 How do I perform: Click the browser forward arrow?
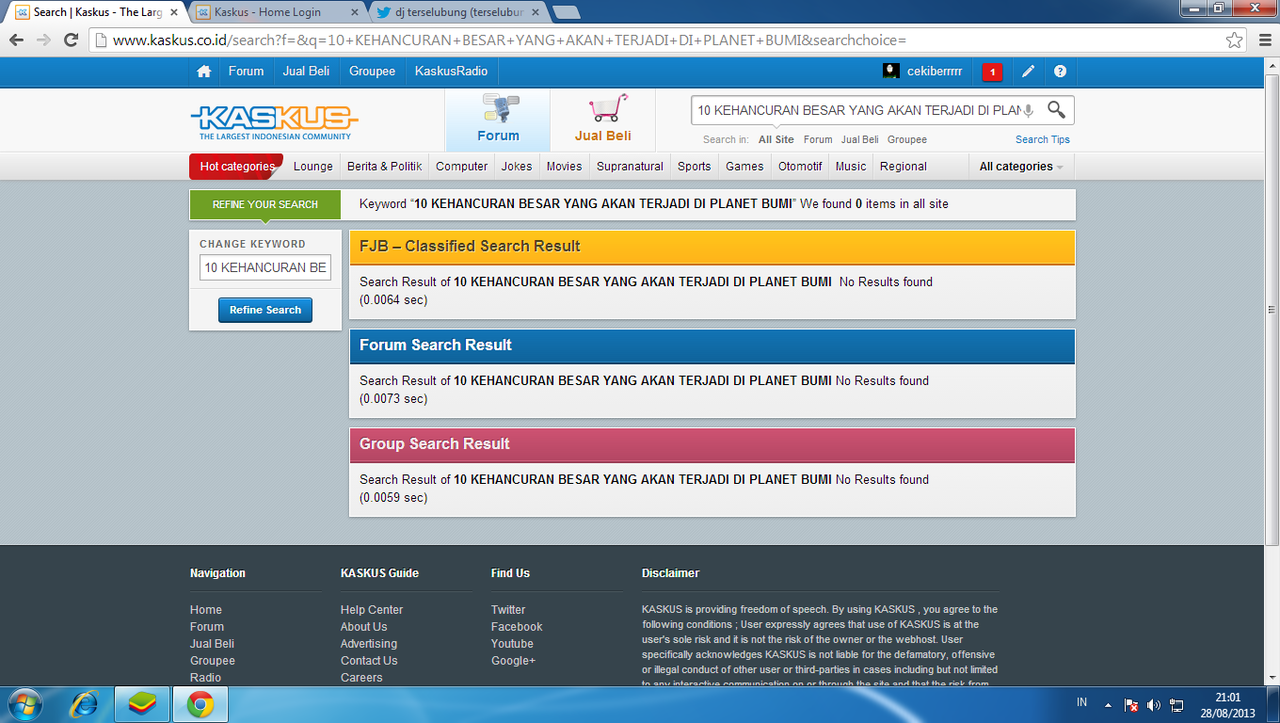tap(43, 40)
